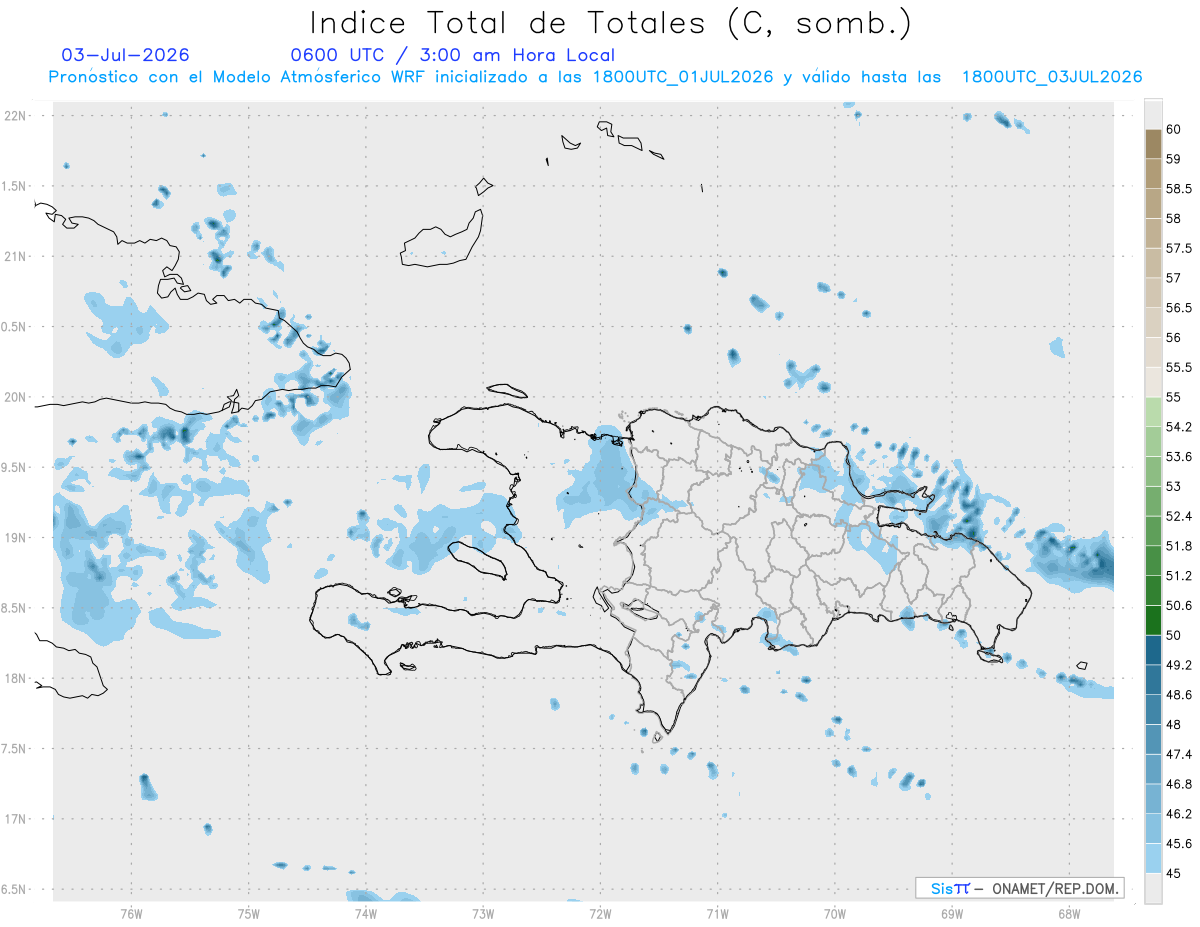The height and width of the screenshot is (927, 1200).
Task: Click the "20N" latitude label
Action: (x=14, y=397)
